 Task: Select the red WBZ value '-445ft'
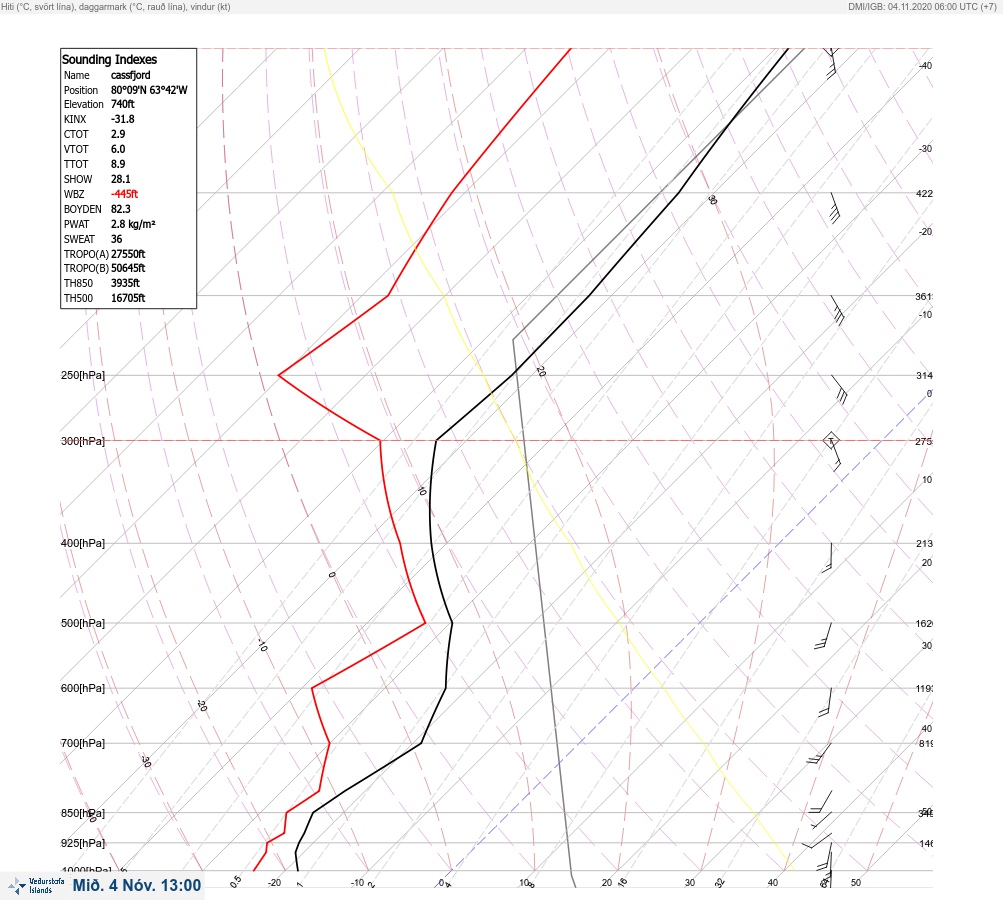coord(125,194)
